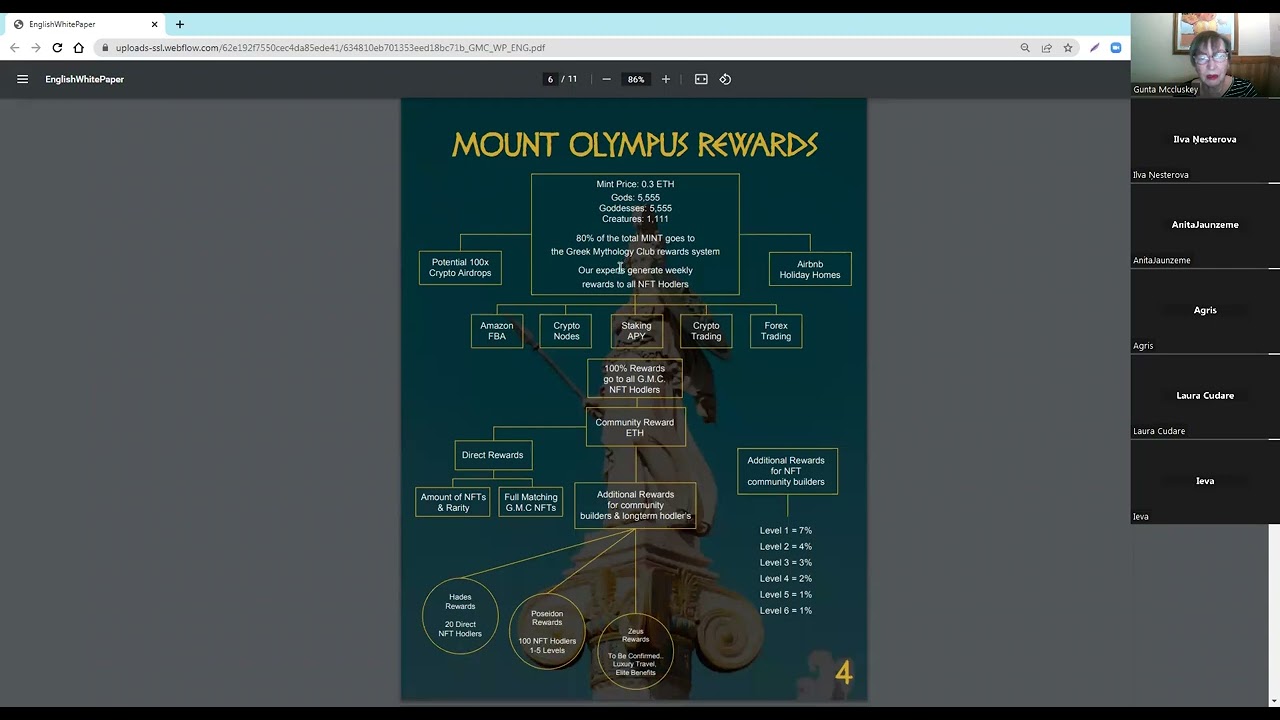Zoom in on the PDF
The height and width of the screenshot is (720, 1280).
tap(666, 79)
